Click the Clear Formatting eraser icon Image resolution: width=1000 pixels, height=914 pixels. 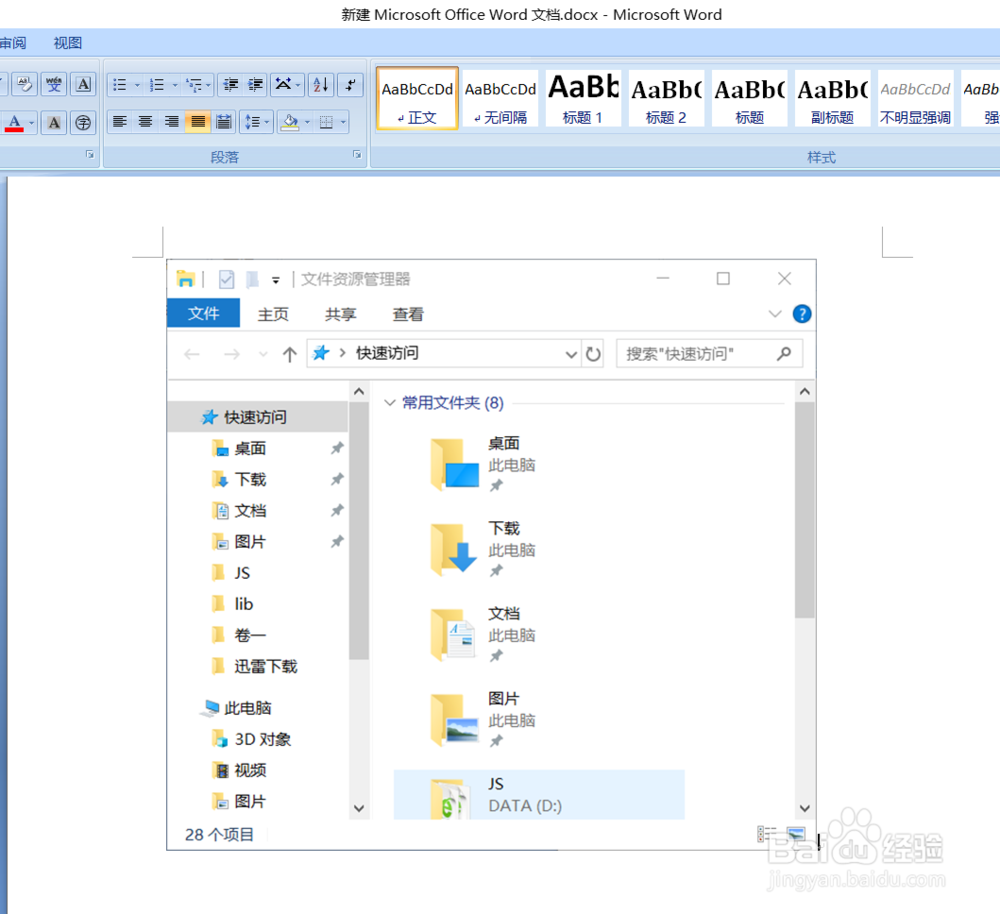click(24, 84)
